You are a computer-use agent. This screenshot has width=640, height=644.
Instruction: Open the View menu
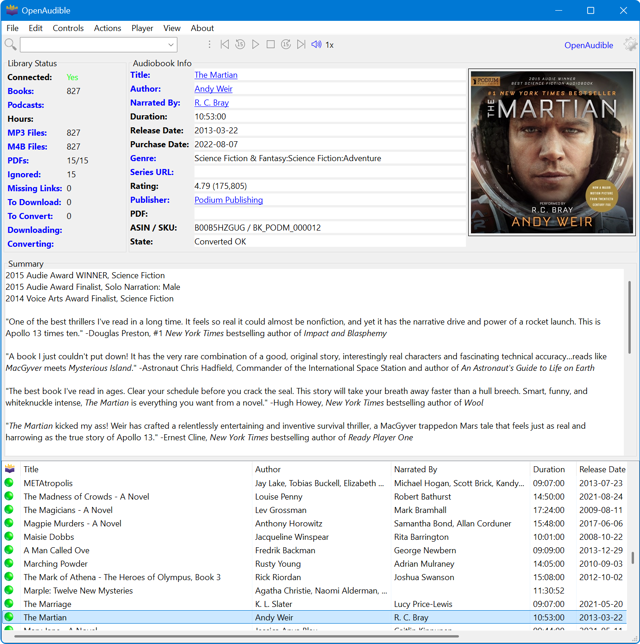coord(172,28)
